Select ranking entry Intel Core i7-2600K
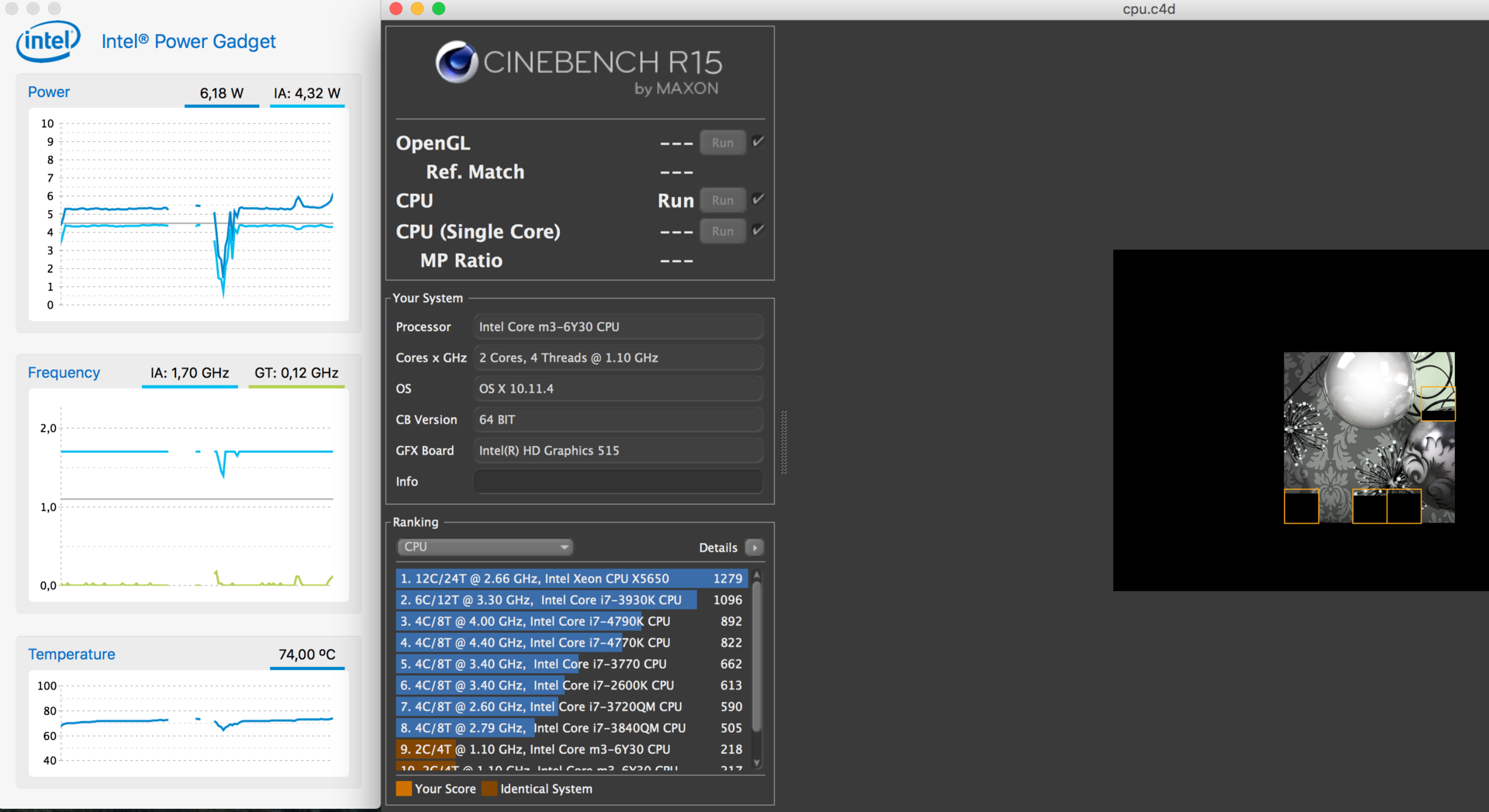The width and height of the screenshot is (1489, 812). [572, 685]
